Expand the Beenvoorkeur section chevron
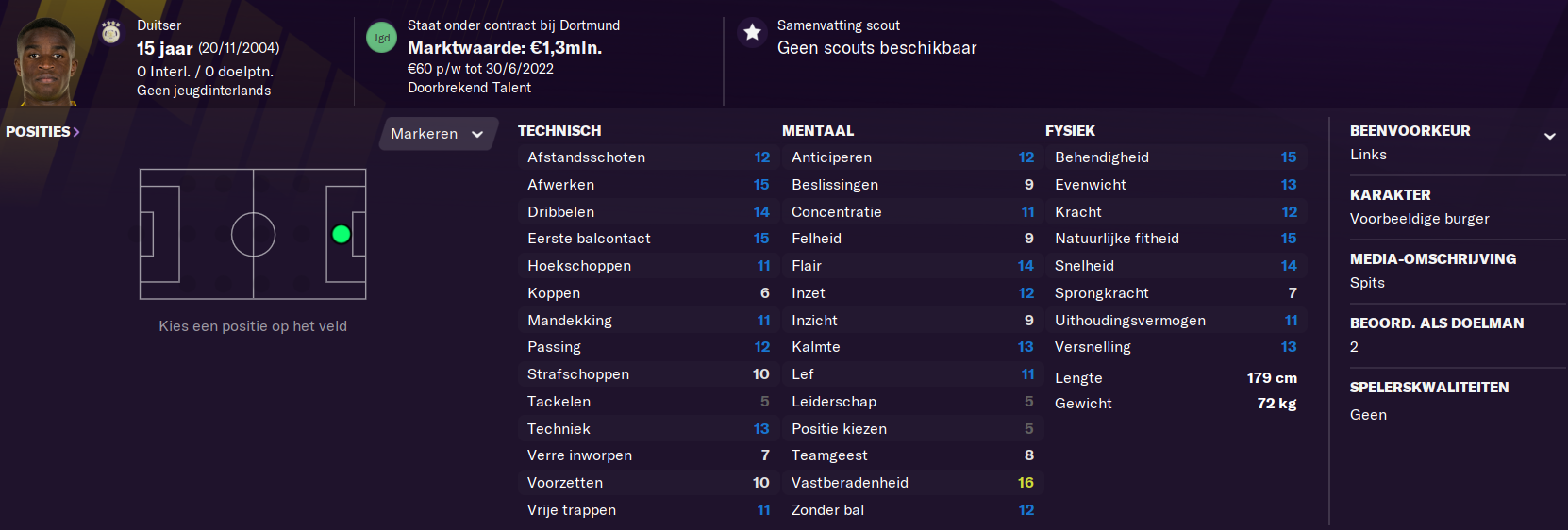1568x530 pixels. point(1549,136)
